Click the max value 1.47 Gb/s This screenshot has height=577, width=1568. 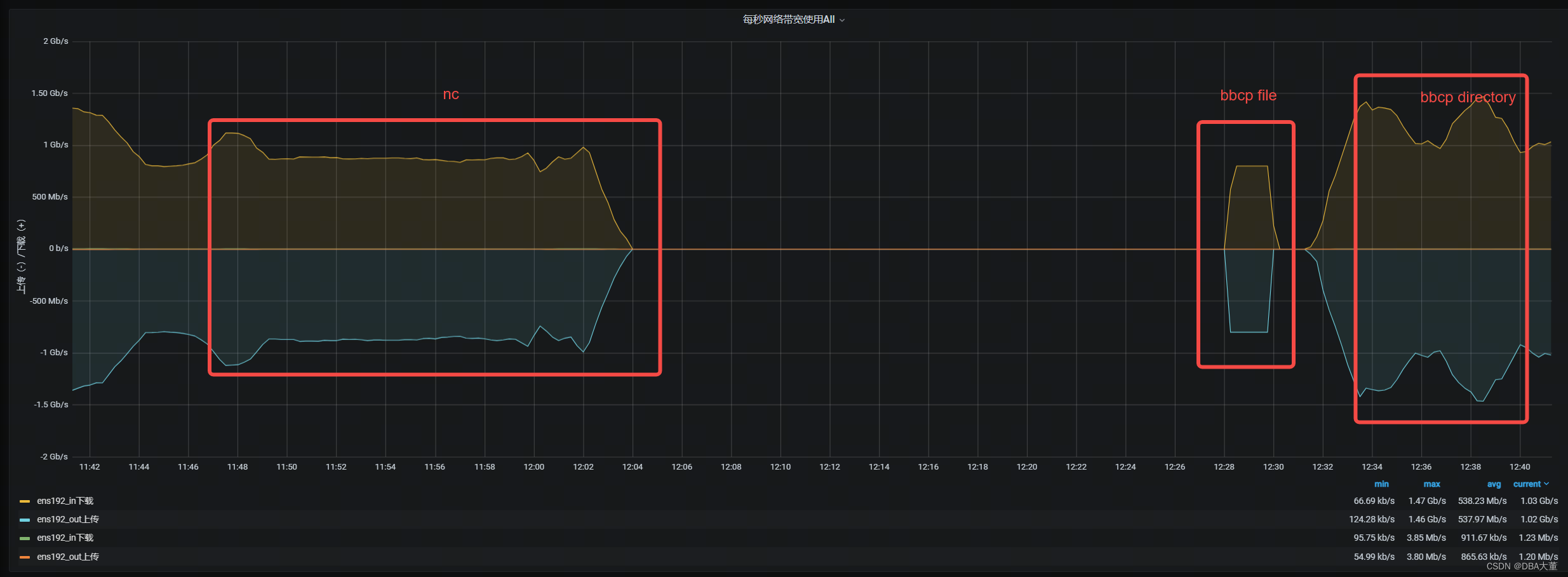click(x=1427, y=501)
